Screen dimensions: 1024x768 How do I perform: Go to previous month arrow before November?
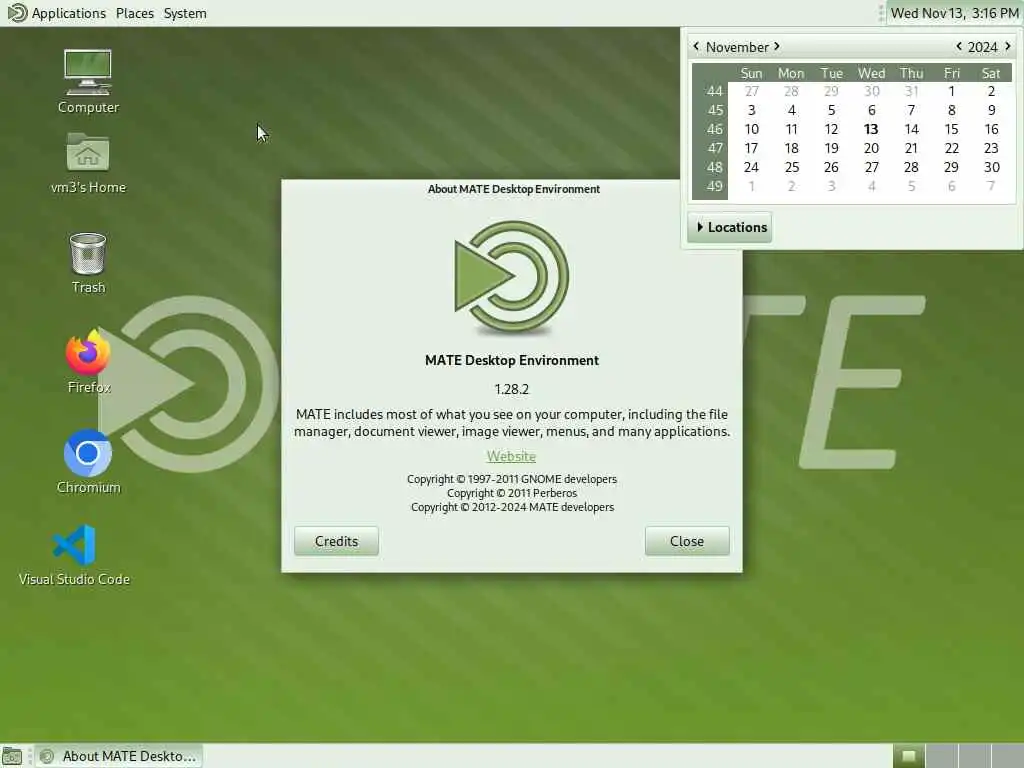coord(696,46)
